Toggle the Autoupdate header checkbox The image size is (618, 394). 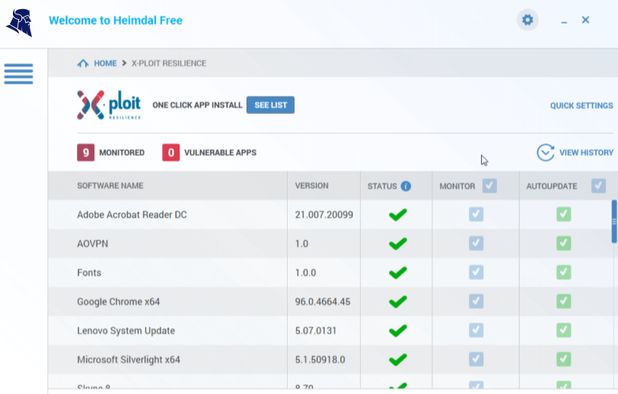[598, 186]
